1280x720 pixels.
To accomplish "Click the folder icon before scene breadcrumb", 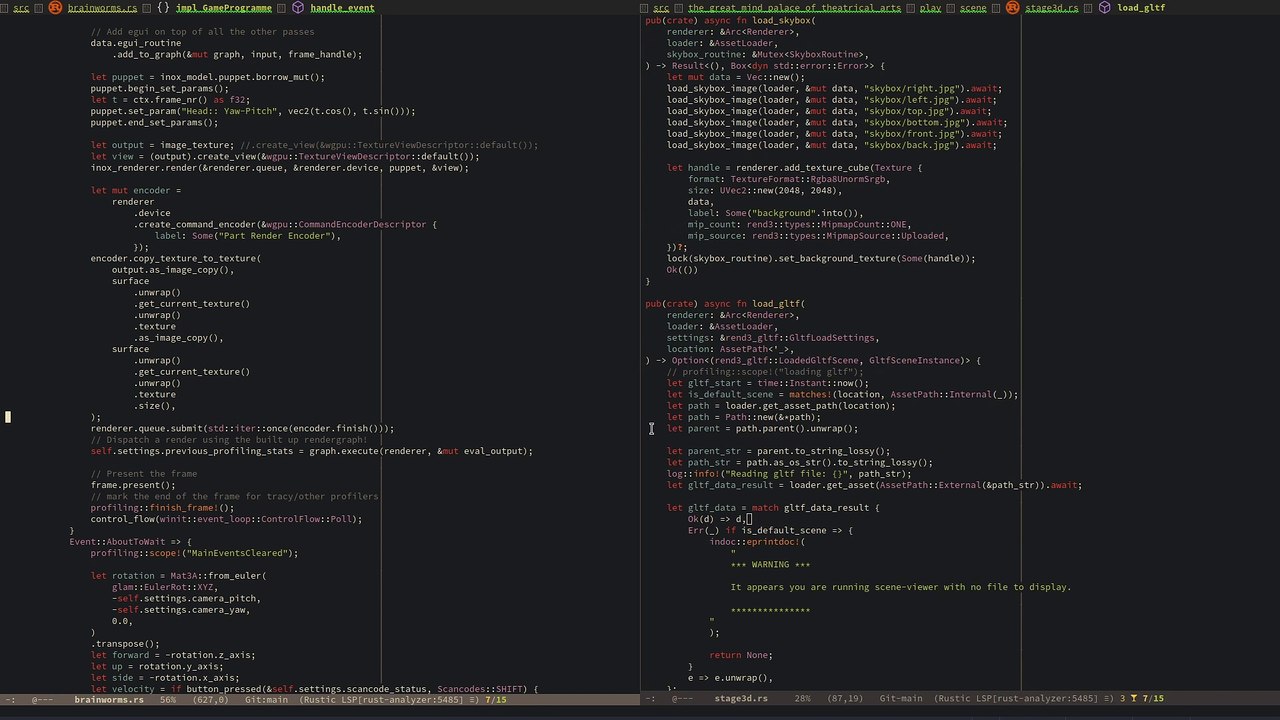I will pos(951,8).
